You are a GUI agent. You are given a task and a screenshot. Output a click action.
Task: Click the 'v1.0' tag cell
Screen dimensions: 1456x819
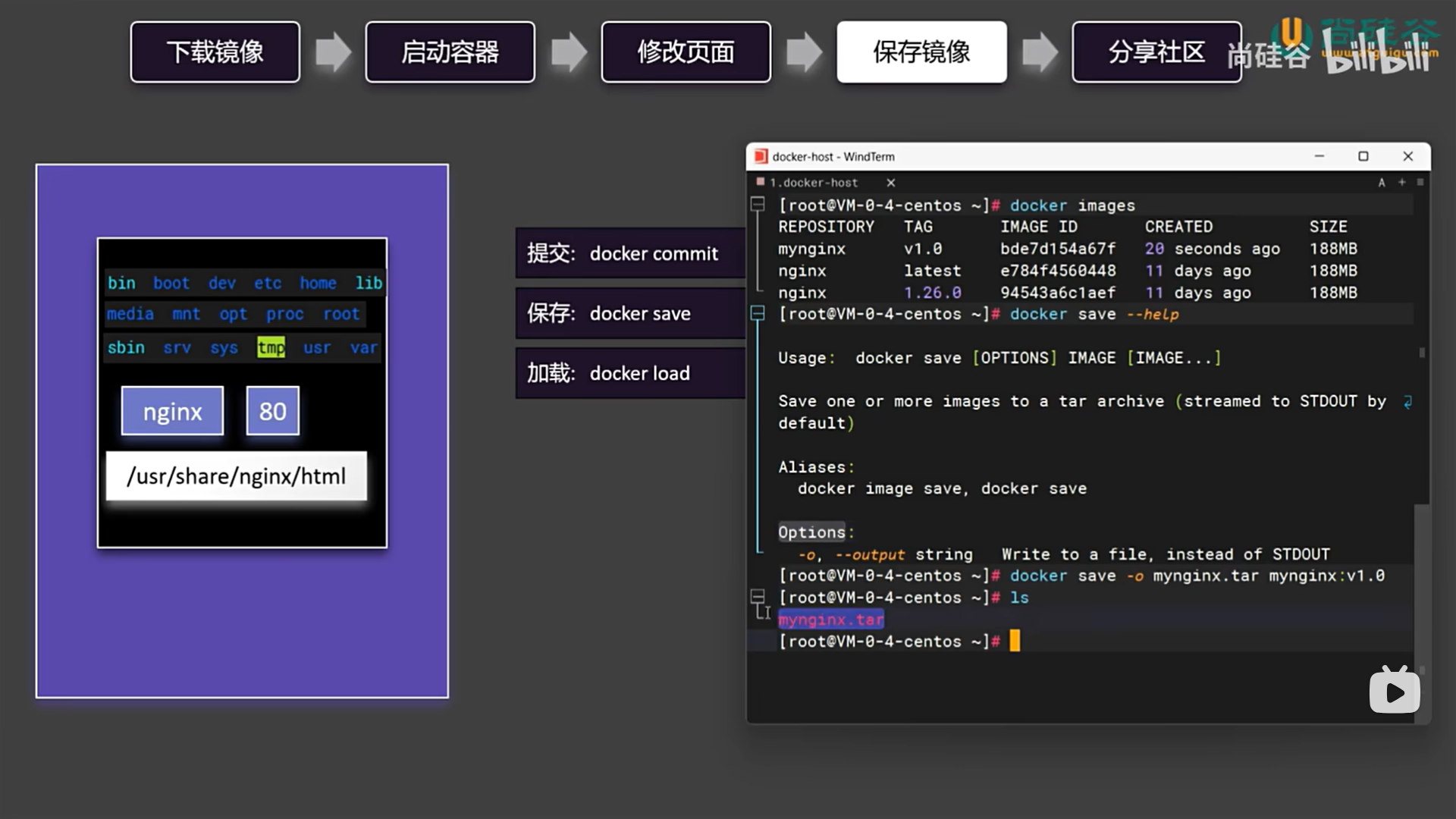tap(923, 249)
